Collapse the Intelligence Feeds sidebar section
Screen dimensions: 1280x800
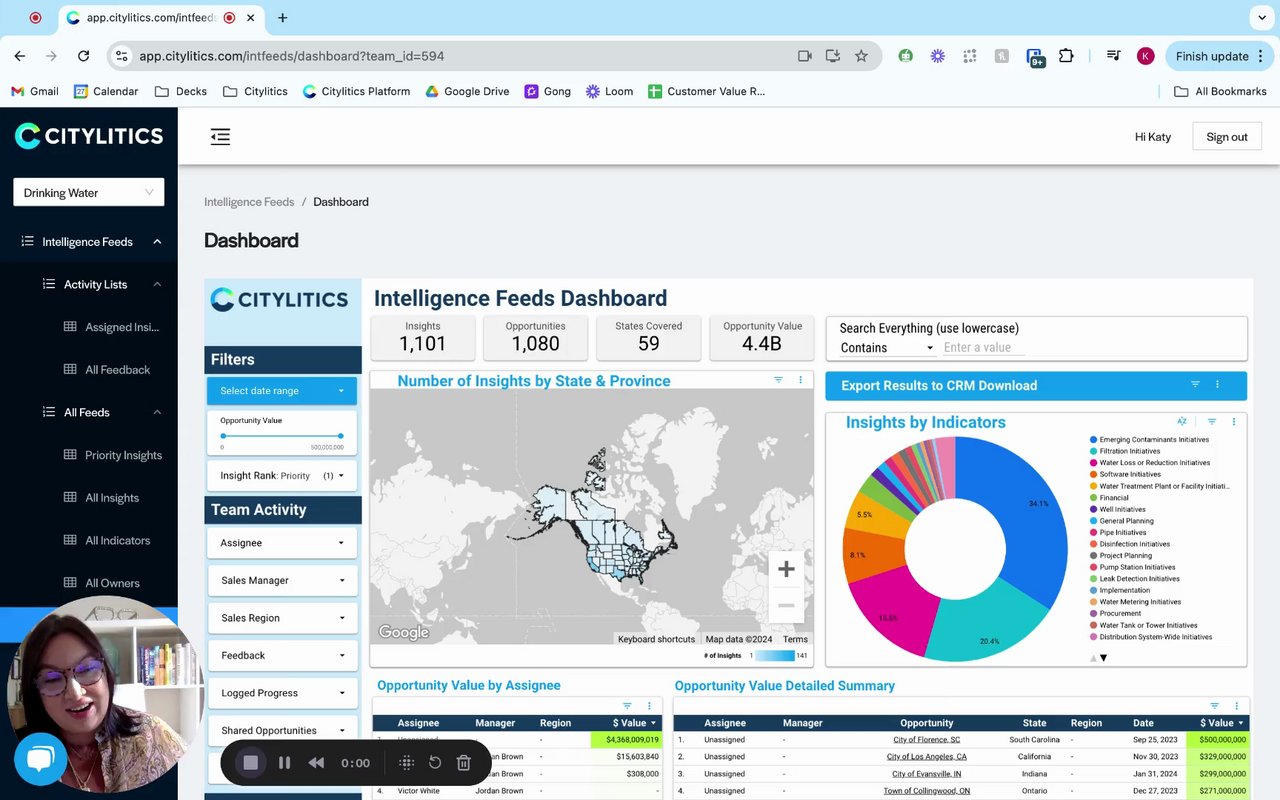coord(157,242)
